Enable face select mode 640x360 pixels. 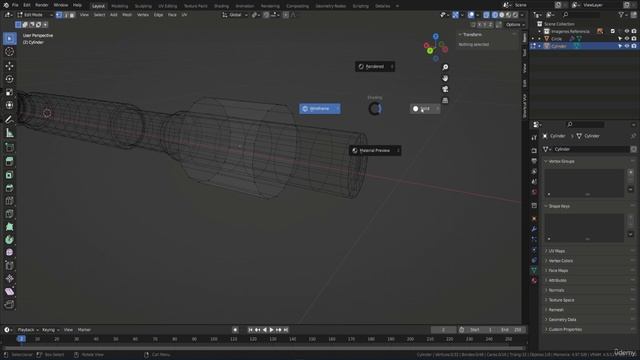[72, 15]
